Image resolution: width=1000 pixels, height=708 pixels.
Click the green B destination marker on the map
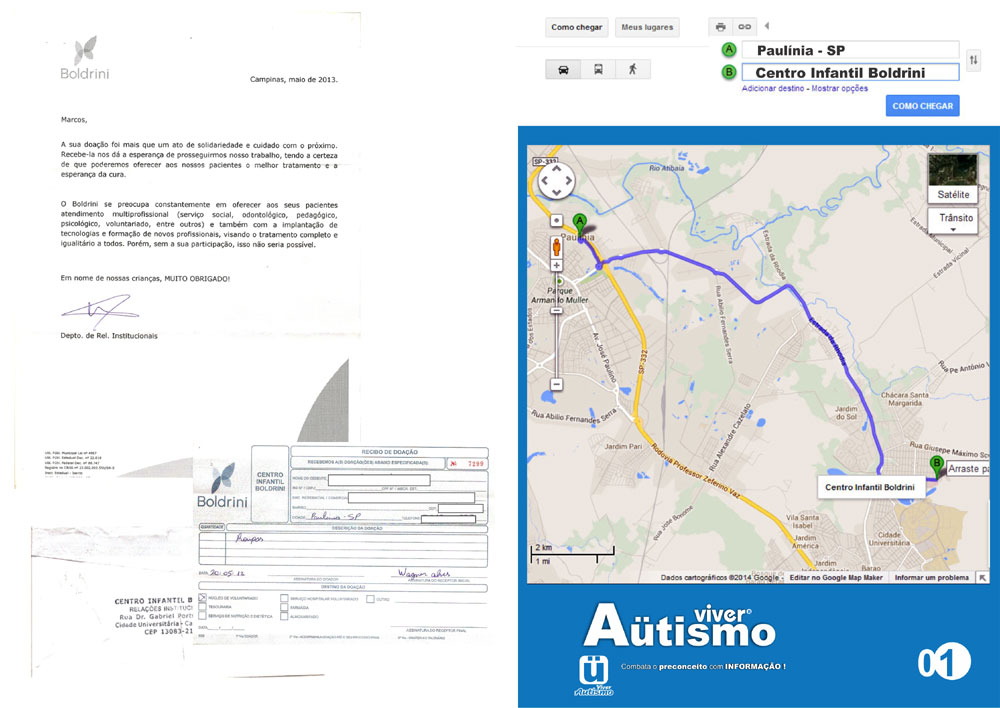[937, 465]
